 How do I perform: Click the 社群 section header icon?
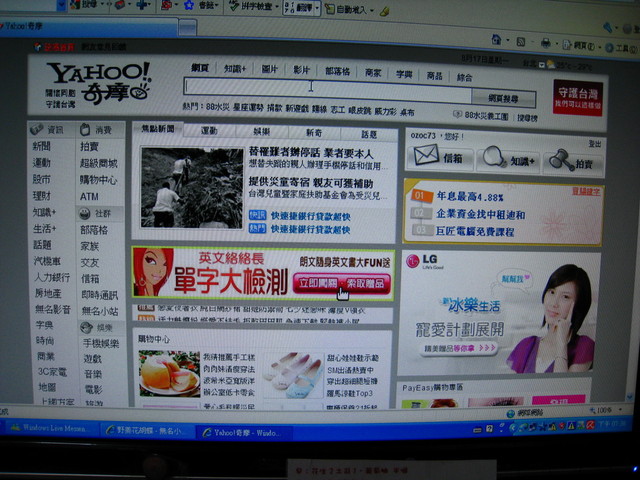(x=84, y=213)
